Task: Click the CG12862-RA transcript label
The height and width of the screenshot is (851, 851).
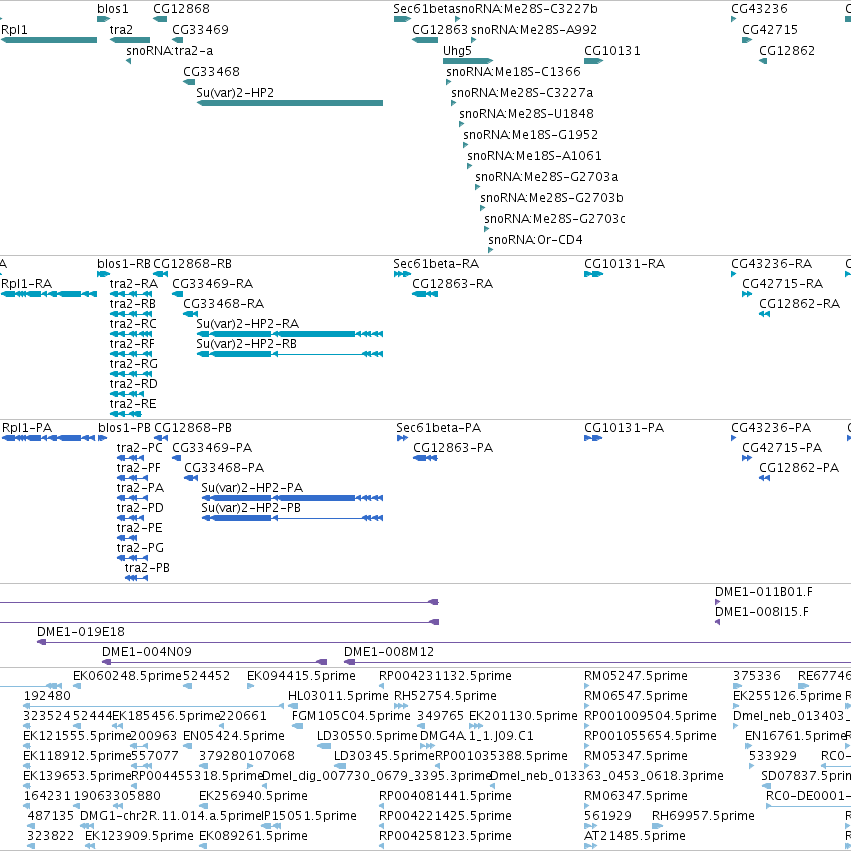Action: click(x=799, y=304)
